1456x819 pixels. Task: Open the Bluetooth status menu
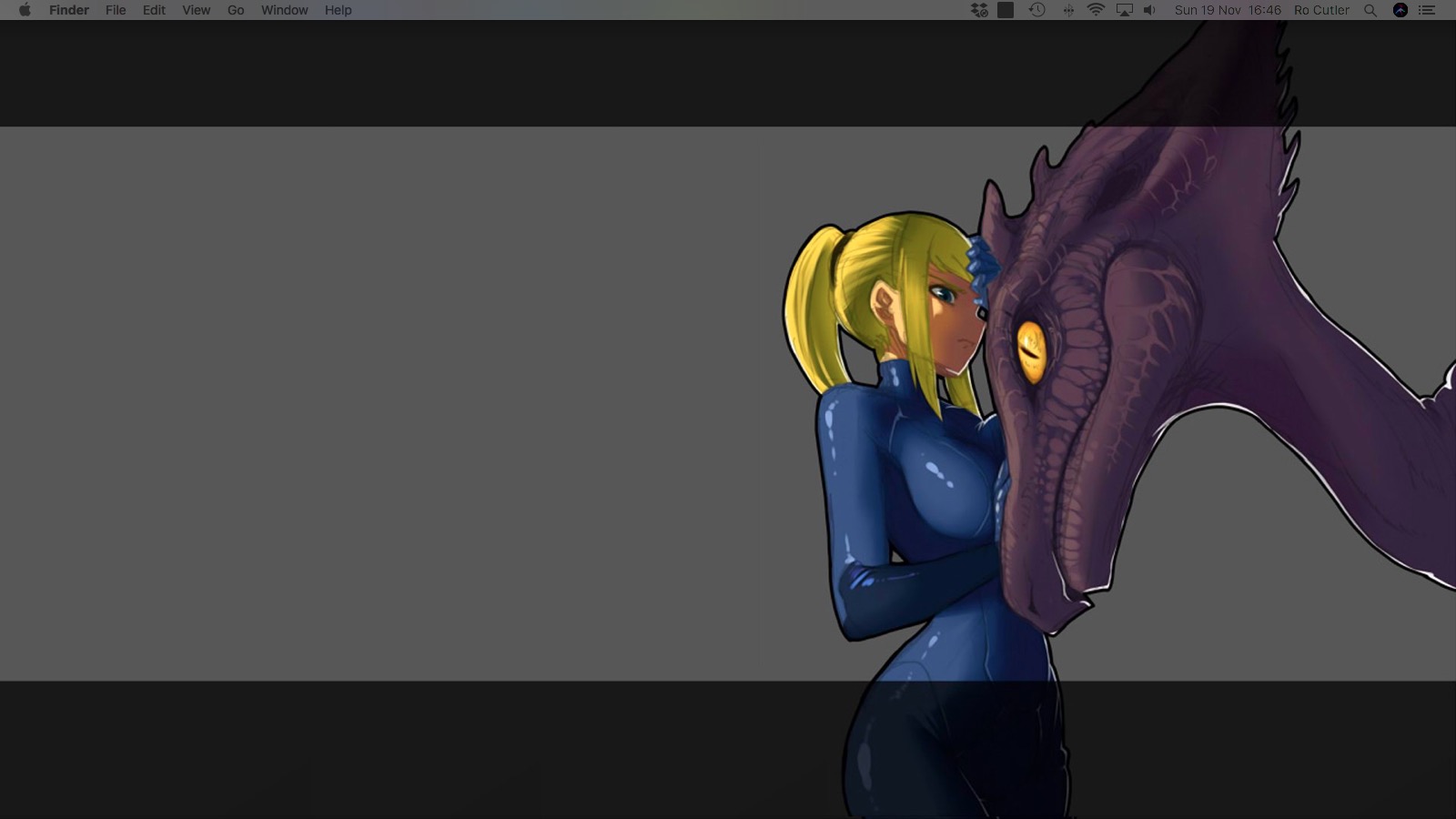click(1068, 10)
